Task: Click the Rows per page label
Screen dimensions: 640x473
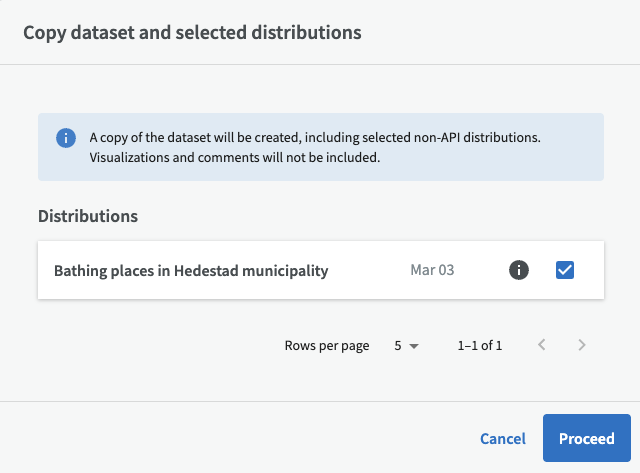Action: tap(327, 346)
